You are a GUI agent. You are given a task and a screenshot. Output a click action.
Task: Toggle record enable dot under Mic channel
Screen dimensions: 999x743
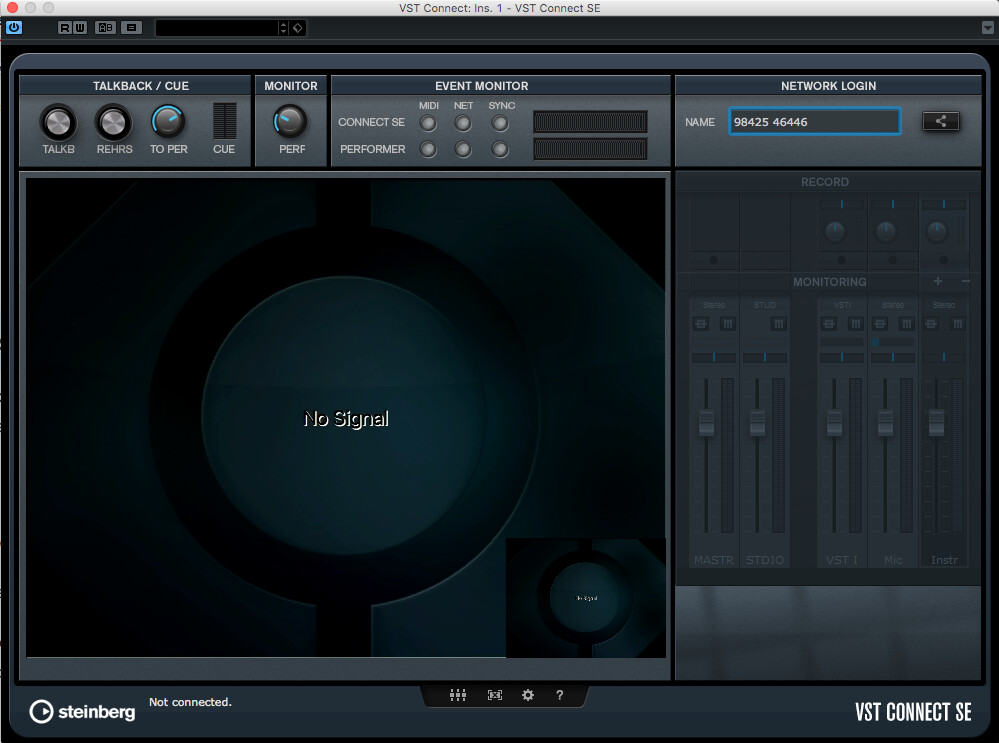coord(892,260)
